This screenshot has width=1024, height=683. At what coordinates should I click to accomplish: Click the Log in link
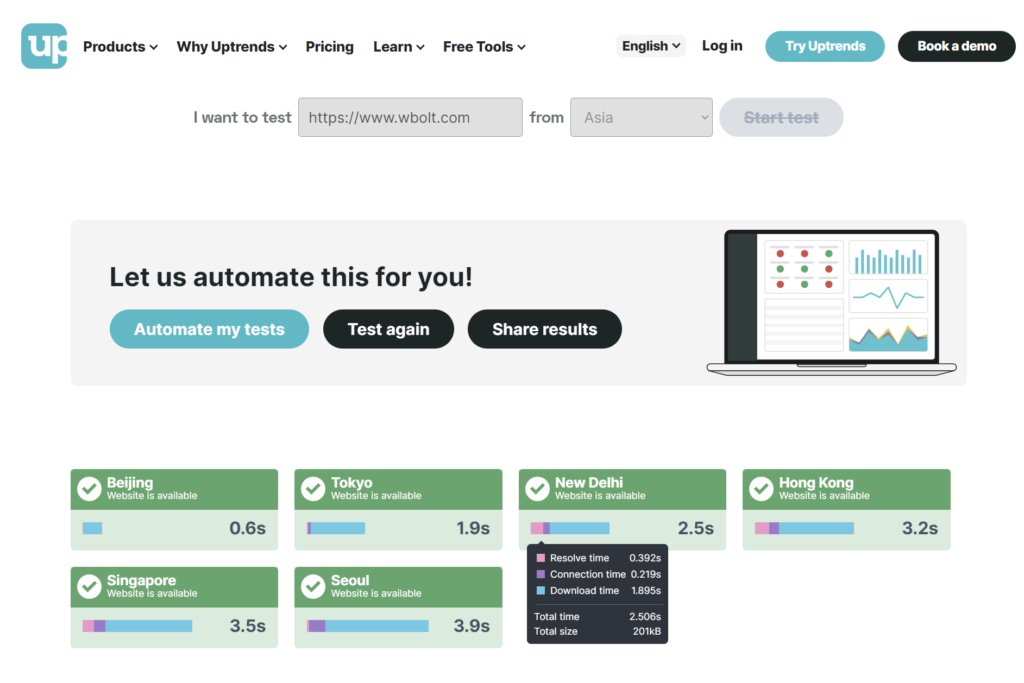[722, 46]
